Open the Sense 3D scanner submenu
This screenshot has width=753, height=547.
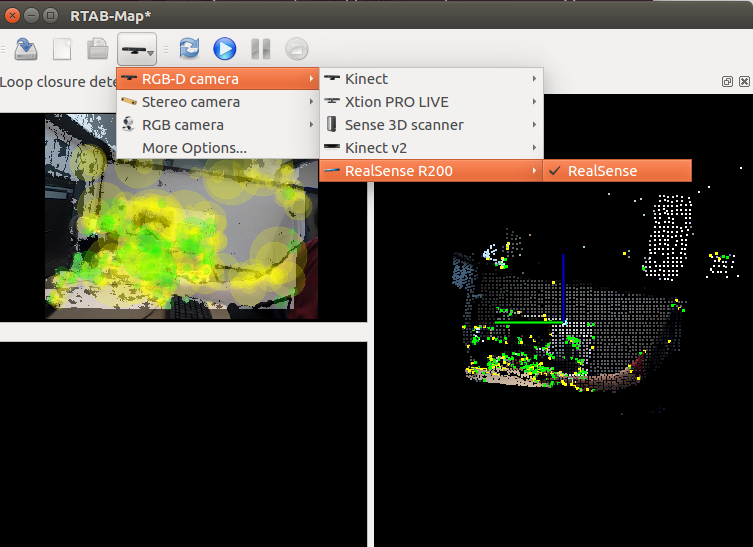click(x=430, y=125)
